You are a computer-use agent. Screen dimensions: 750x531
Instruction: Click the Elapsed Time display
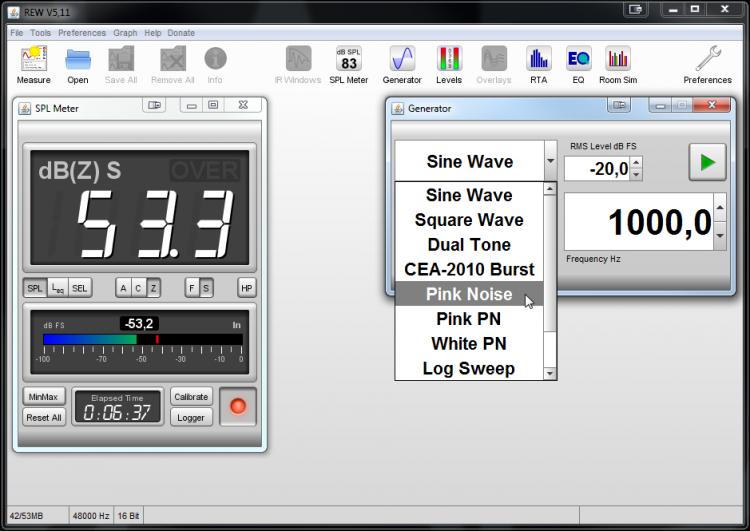coord(117,407)
